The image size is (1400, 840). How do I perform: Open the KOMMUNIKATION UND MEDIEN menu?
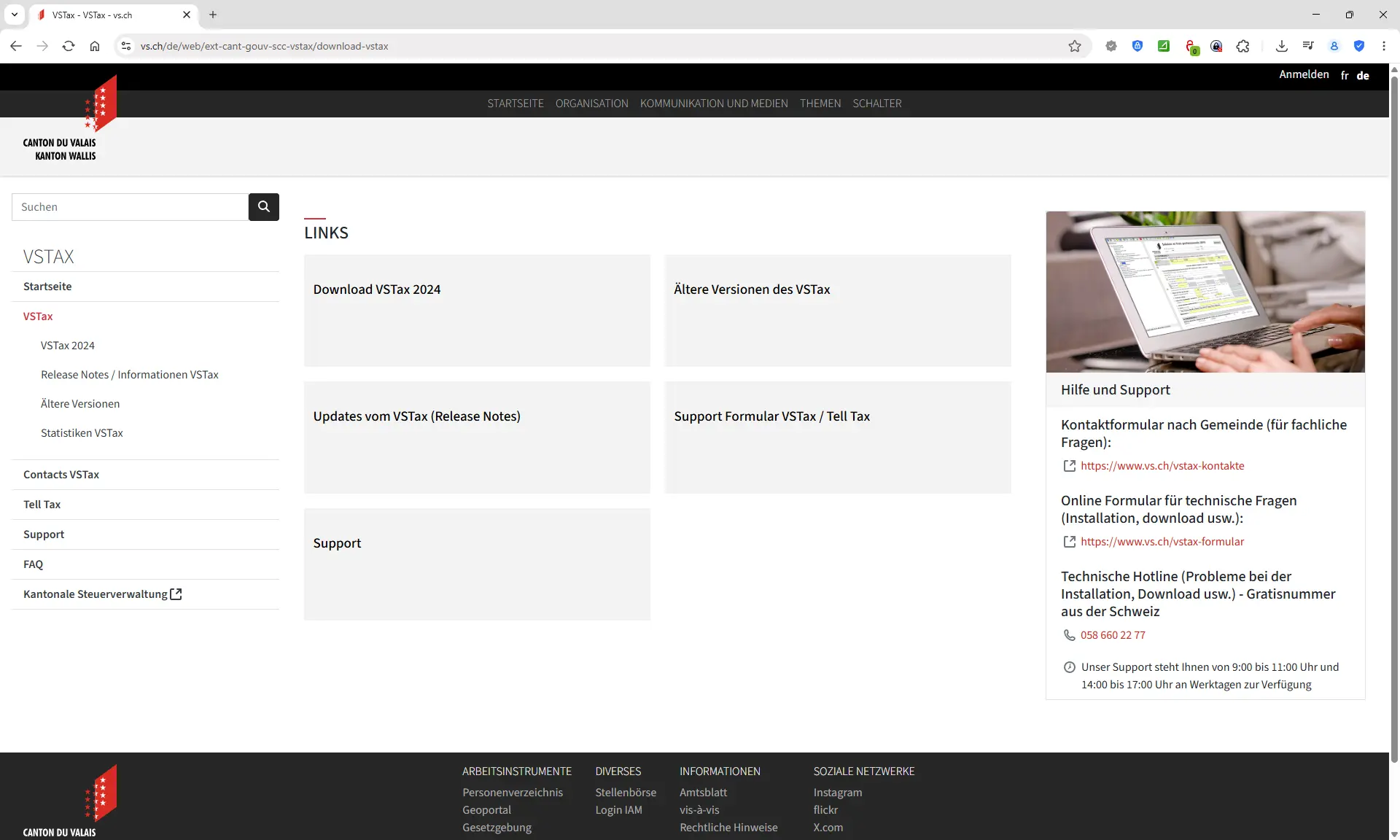click(x=713, y=104)
